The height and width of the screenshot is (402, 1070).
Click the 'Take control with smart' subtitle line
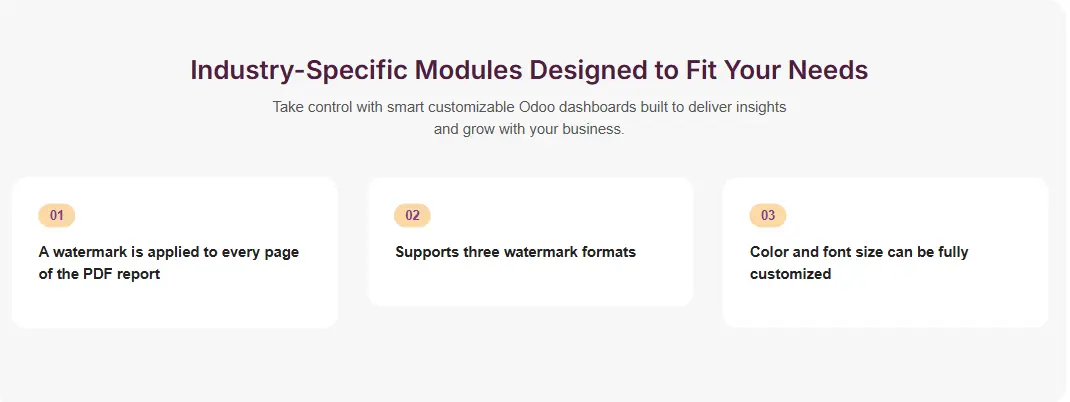point(529,106)
